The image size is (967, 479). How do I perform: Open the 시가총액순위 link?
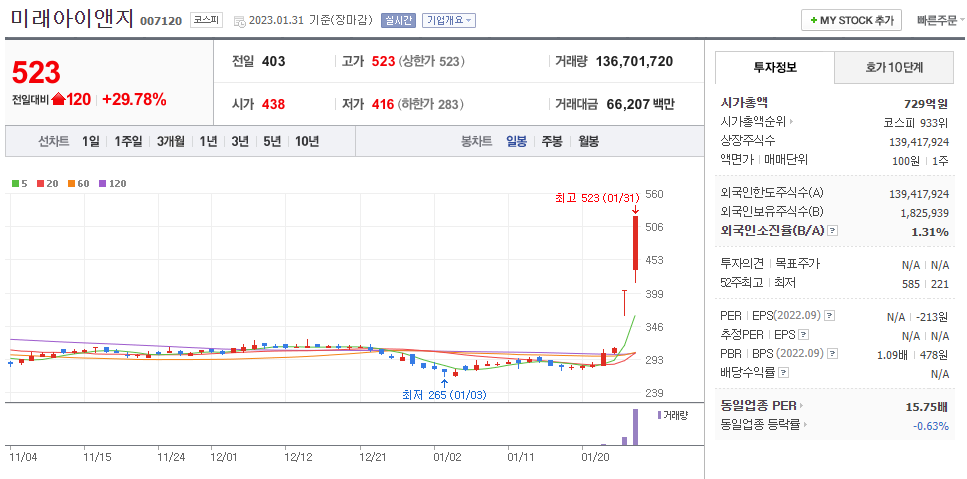(x=757, y=122)
